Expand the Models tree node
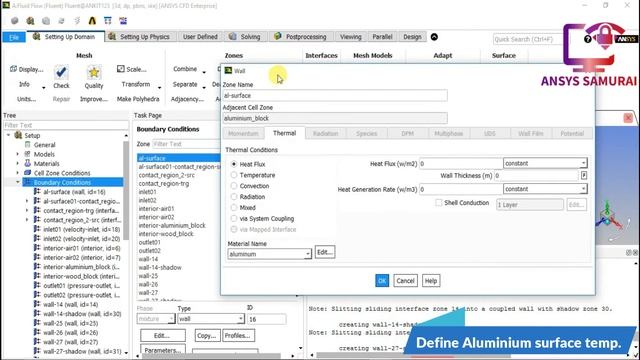The image size is (640, 360). pos(18,154)
